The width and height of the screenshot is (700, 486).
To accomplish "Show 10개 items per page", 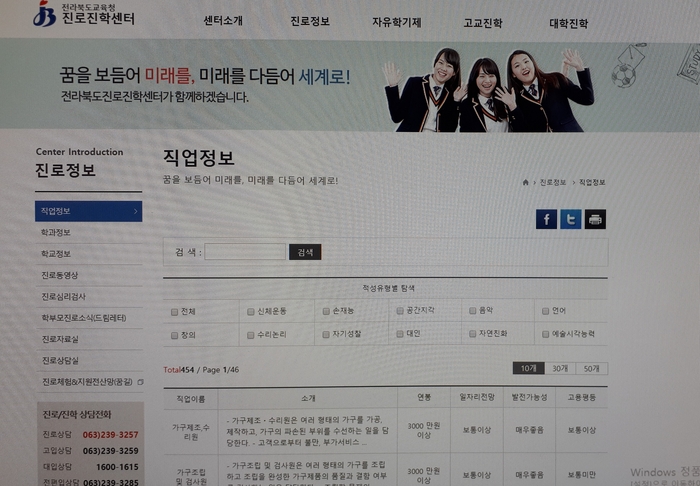I will pyautogui.click(x=529, y=368).
